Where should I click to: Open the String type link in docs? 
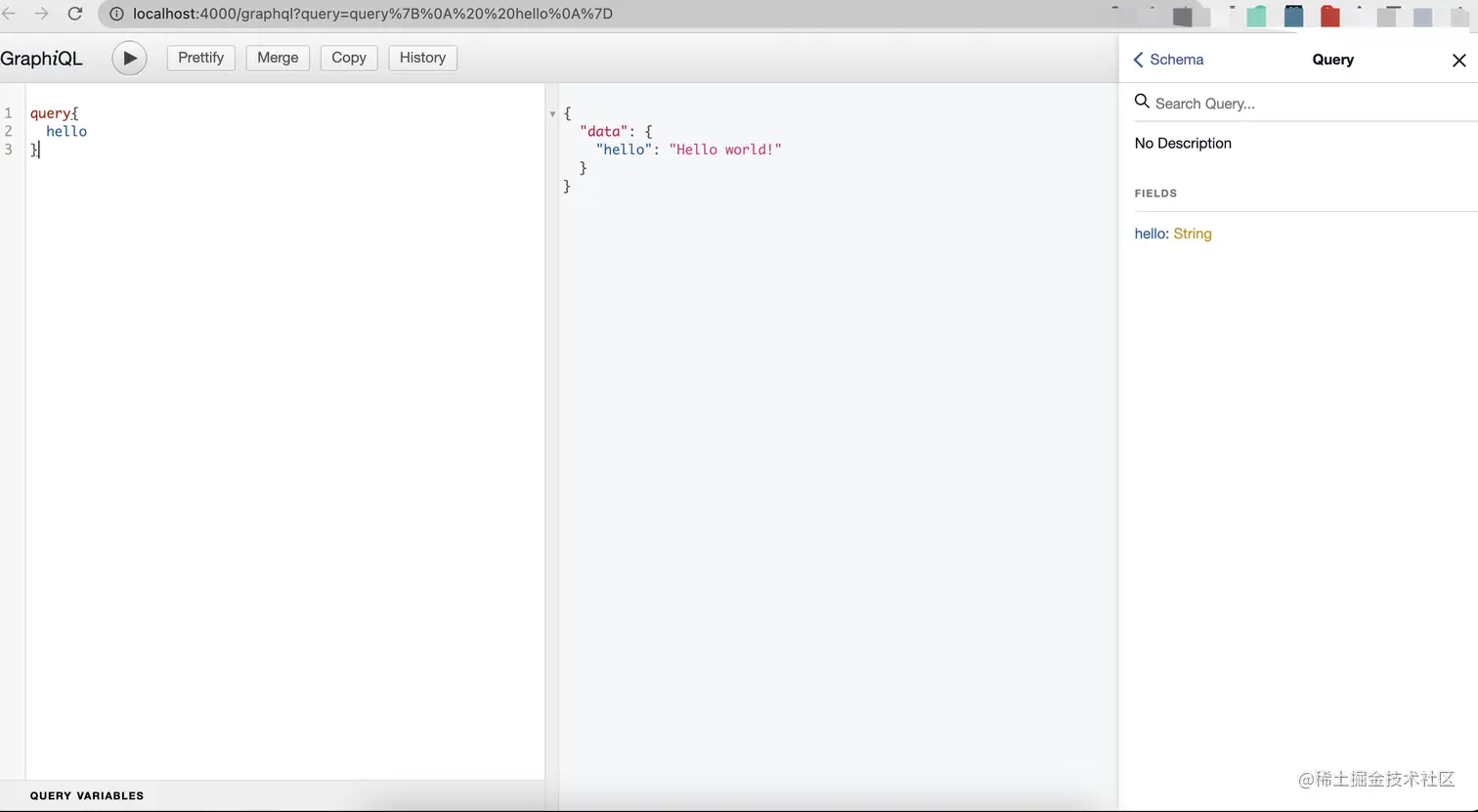coord(1193,234)
